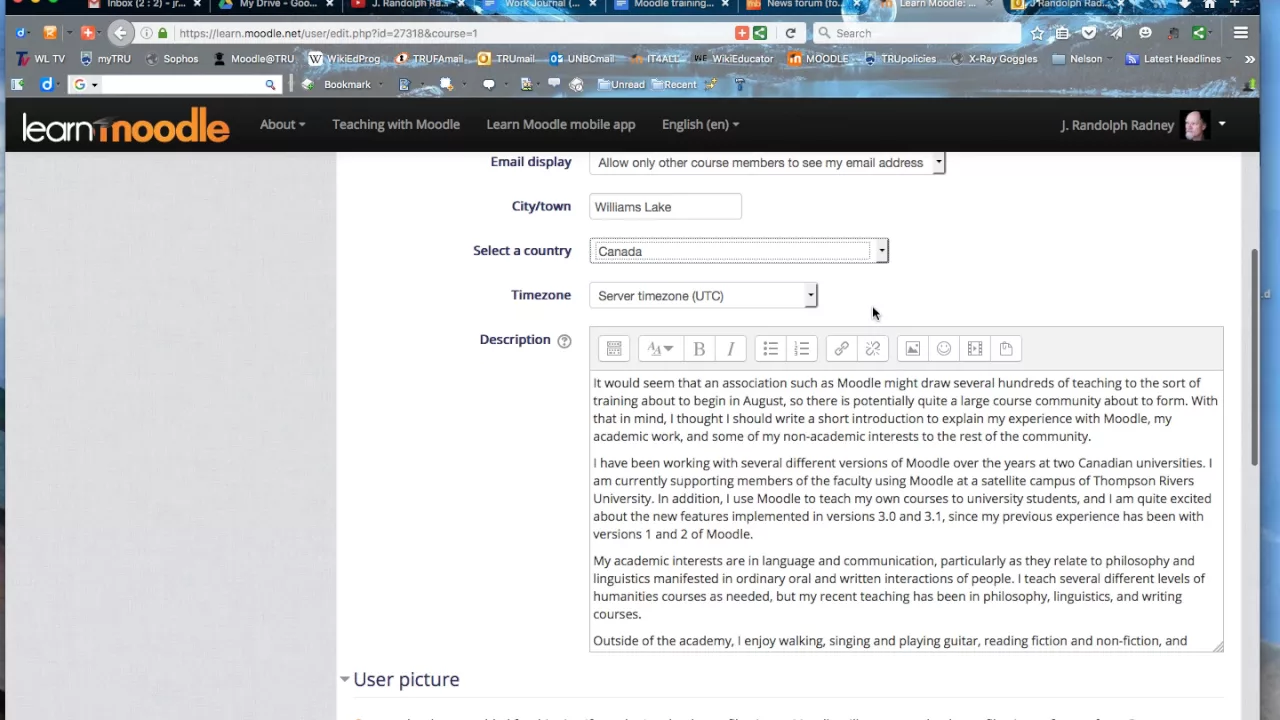Click the resize handle of the description editor
This screenshot has width=1280, height=720.
point(1217,646)
